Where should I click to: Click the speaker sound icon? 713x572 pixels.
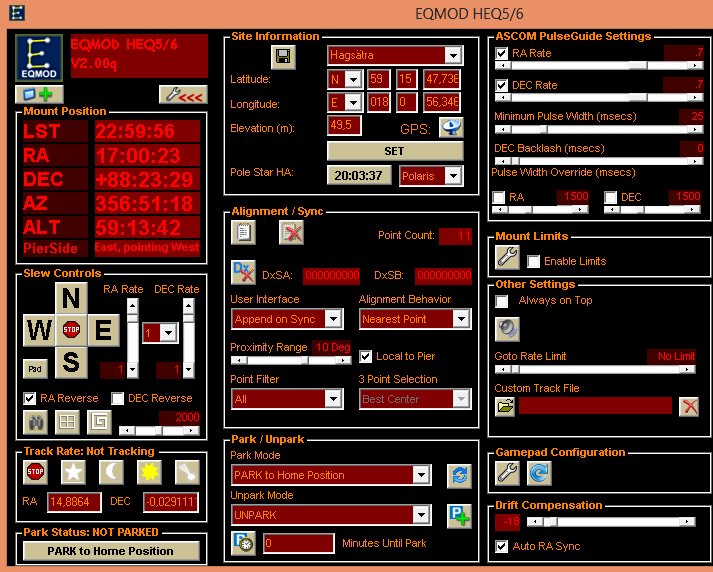point(507,329)
